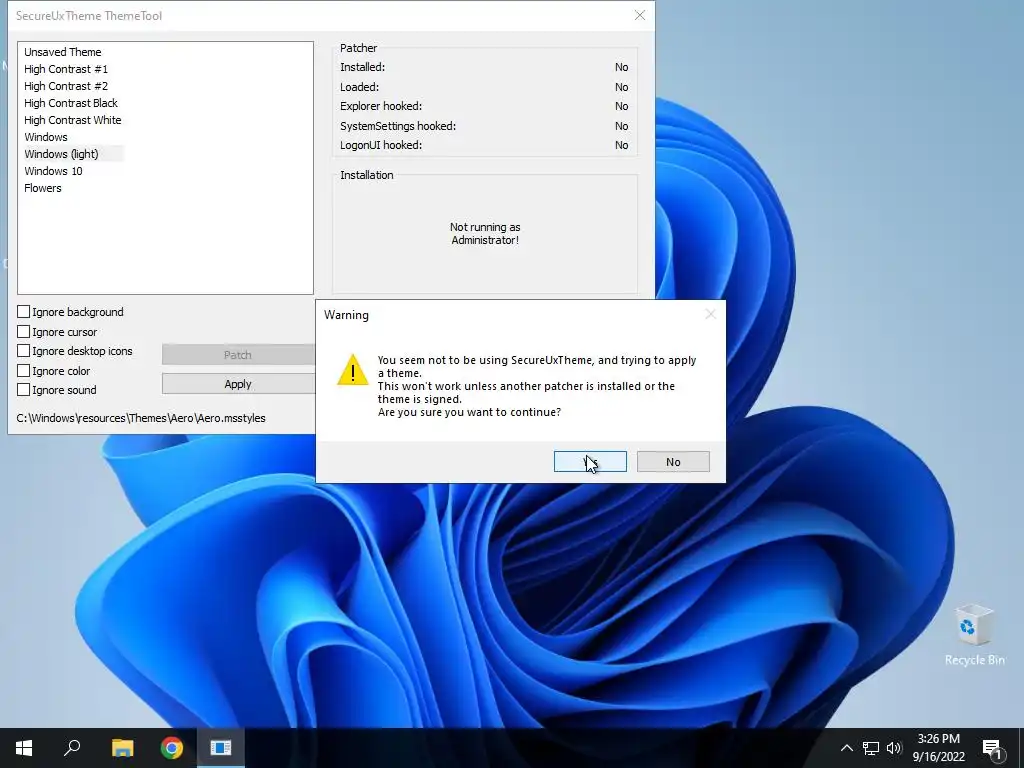
Task: Click 'Are you sure you want to continue?' text
Action: pos(469,412)
